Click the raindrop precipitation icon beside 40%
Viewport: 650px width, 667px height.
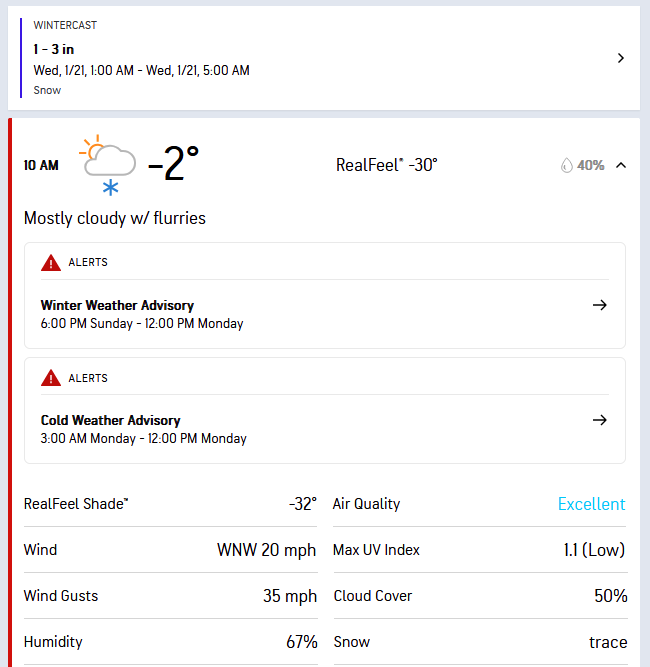click(x=567, y=165)
